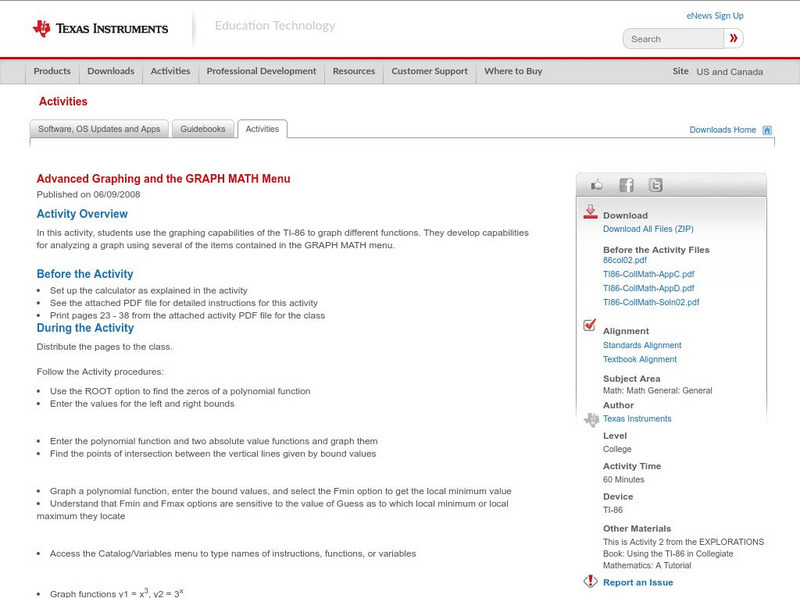Click the 60 Minutes activity time value
The width and height of the screenshot is (800, 598).
tap(623, 480)
